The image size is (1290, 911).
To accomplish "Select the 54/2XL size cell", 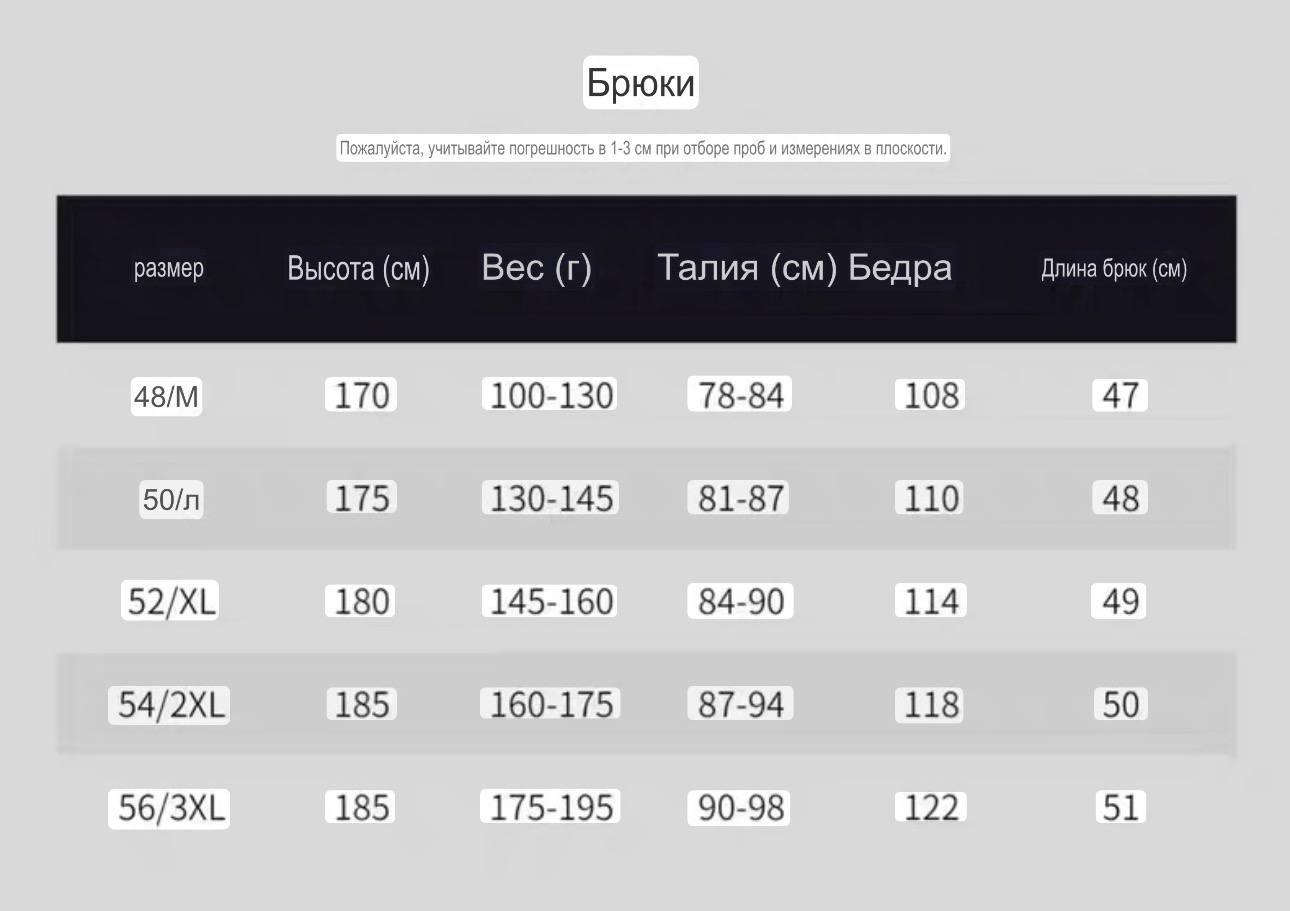I will click(x=169, y=705).
